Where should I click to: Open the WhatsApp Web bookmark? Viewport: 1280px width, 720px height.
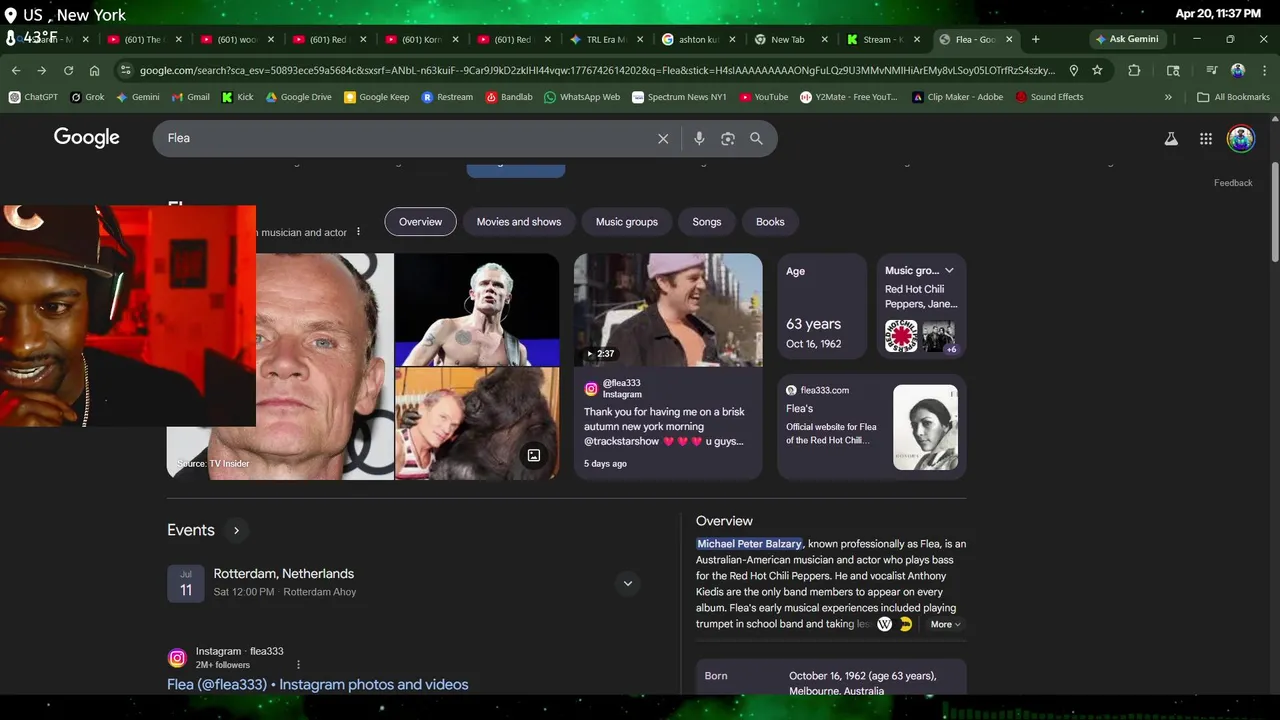click(582, 97)
